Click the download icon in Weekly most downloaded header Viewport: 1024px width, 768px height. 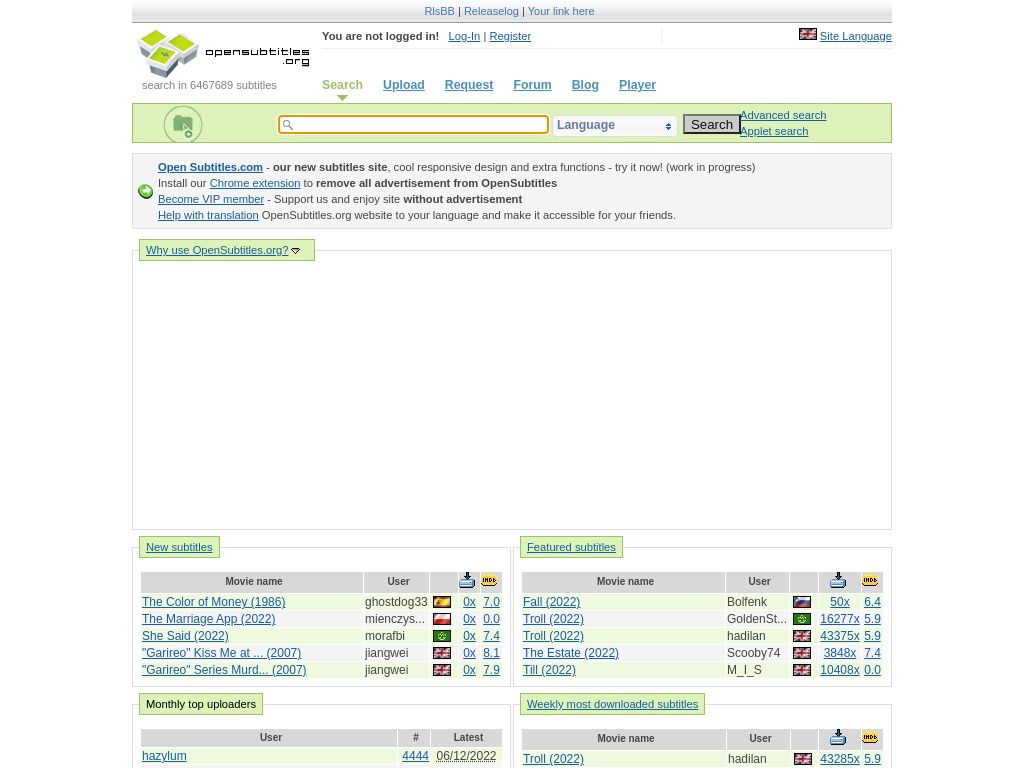click(838, 738)
